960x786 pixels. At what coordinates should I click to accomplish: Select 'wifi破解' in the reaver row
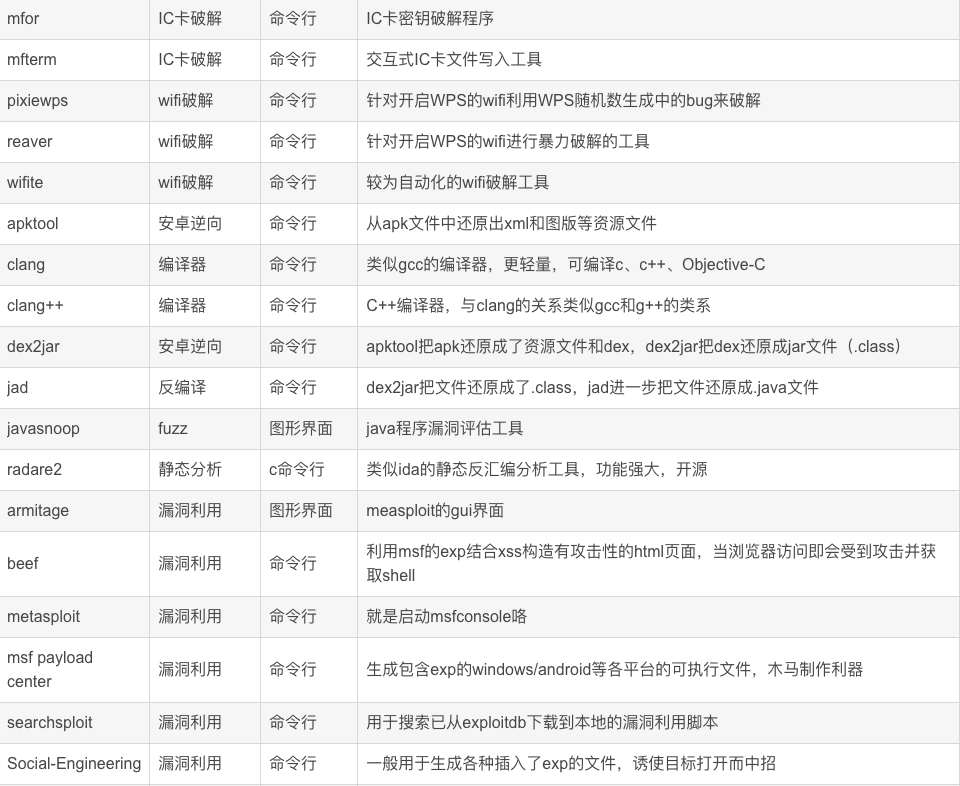click(186, 141)
